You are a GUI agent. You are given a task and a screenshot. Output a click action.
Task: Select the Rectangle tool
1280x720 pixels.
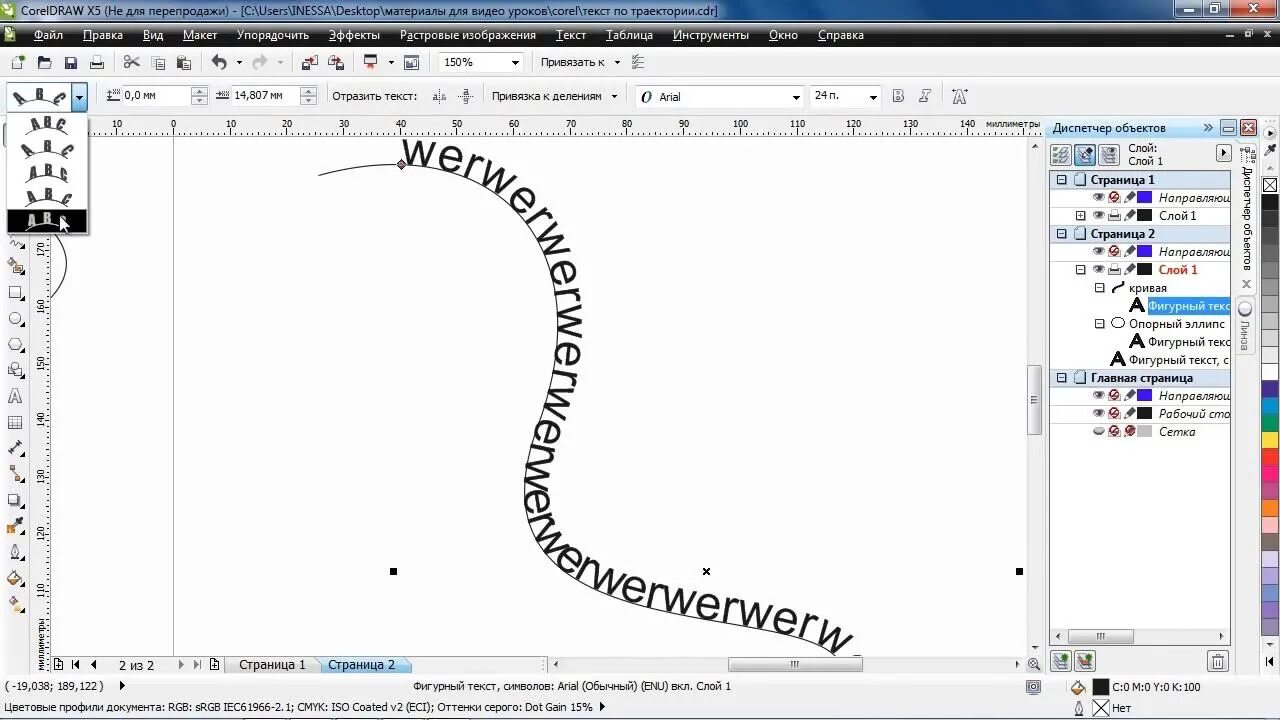click(16, 293)
